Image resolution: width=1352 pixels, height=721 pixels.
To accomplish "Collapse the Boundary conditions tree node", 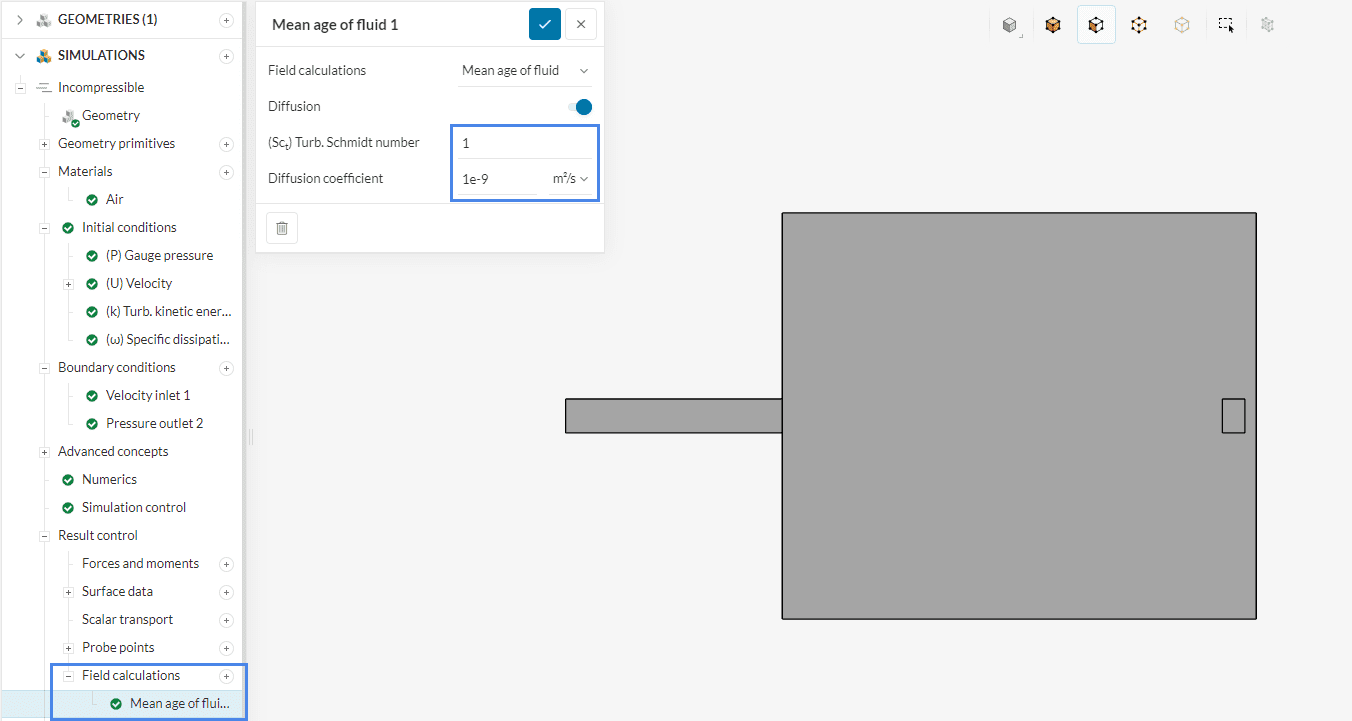I will click(44, 368).
